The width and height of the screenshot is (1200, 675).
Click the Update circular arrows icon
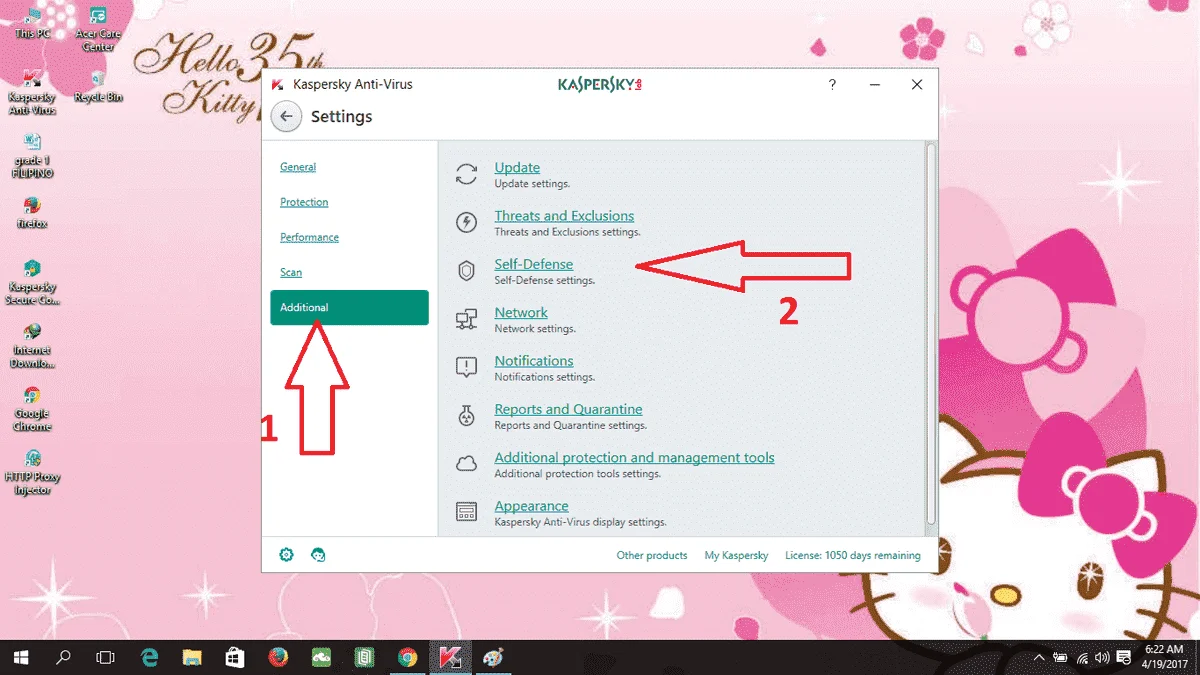[x=466, y=174]
